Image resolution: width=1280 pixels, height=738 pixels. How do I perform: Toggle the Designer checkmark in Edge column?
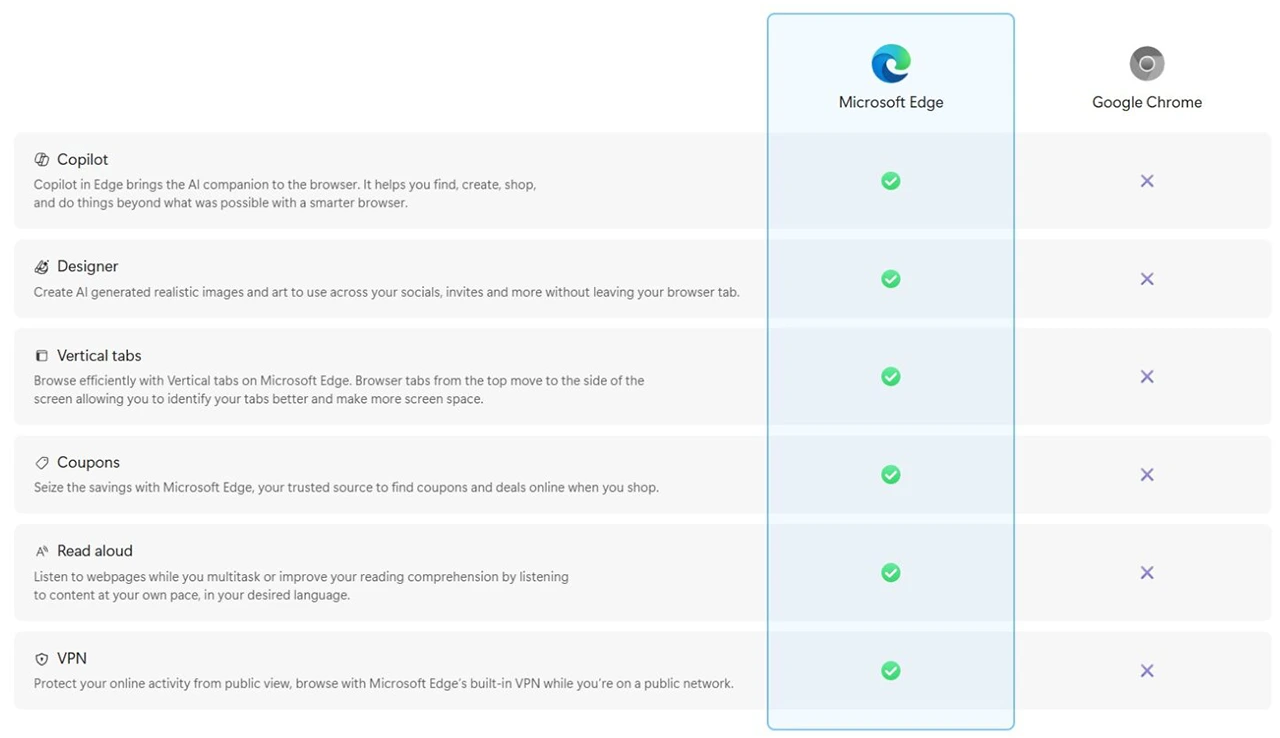(x=890, y=279)
